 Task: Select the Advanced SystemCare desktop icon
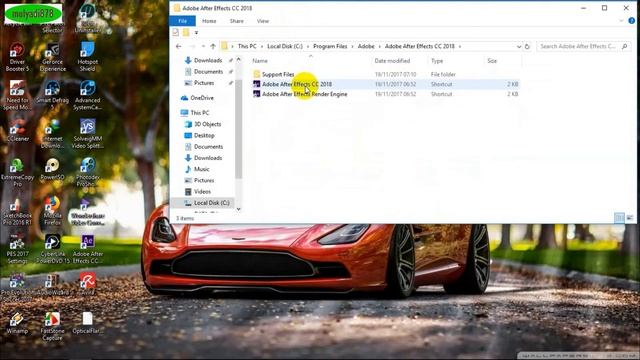pyautogui.click(x=87, y=95)
